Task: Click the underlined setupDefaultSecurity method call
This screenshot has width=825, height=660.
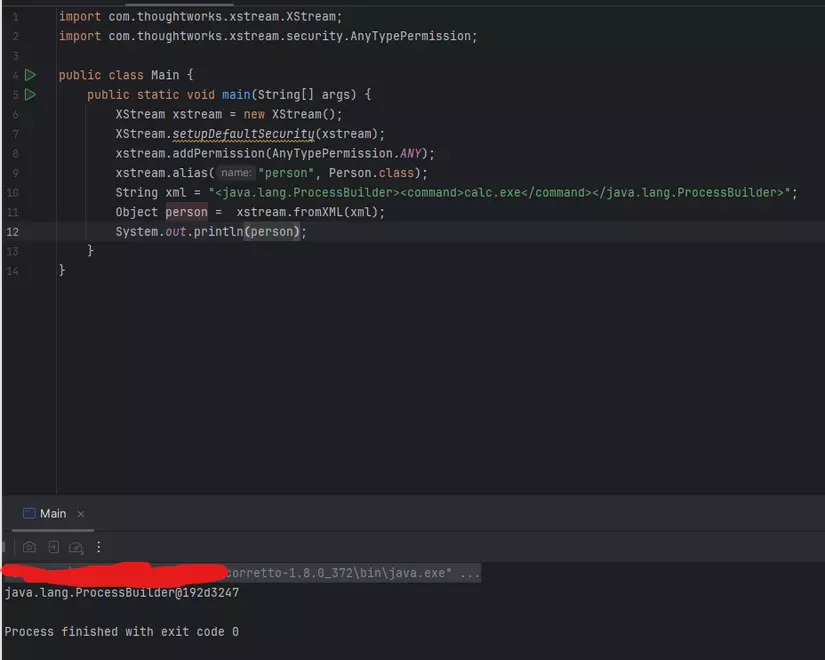Action: pos(244,134)
